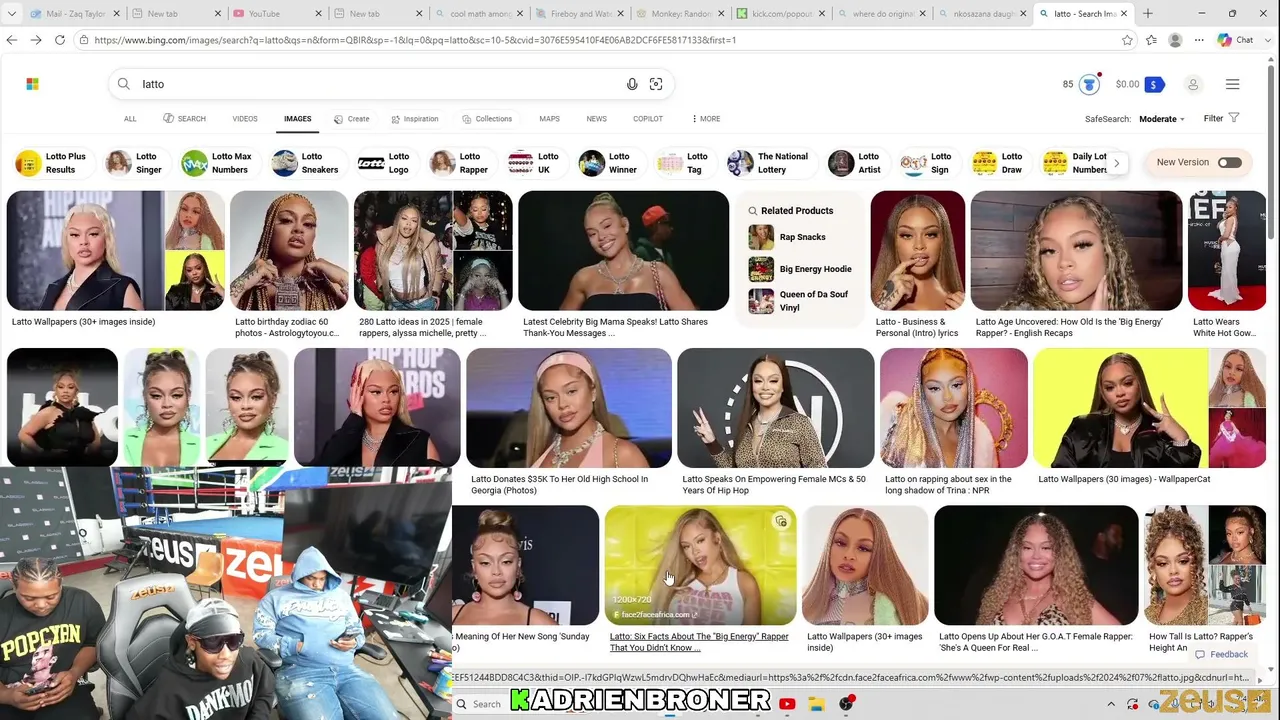Select The National Lottery suggestion chip

coord(768,163)
